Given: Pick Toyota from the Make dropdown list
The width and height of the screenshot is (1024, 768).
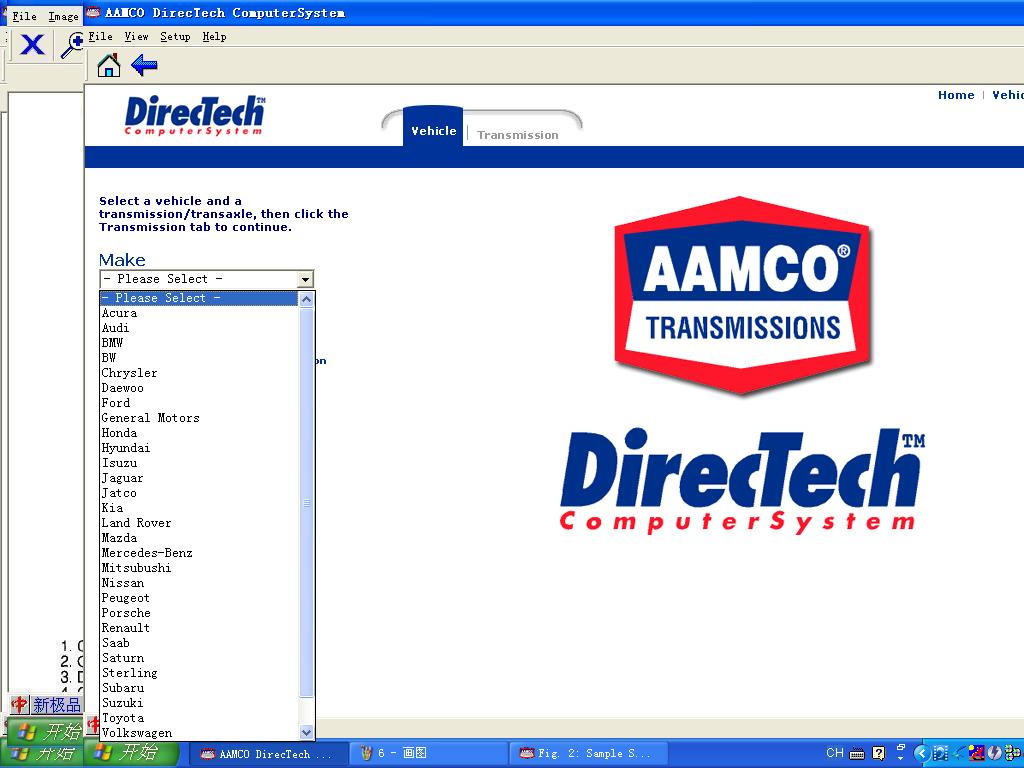Looking at the screenshot, I should tap(123, 718).
